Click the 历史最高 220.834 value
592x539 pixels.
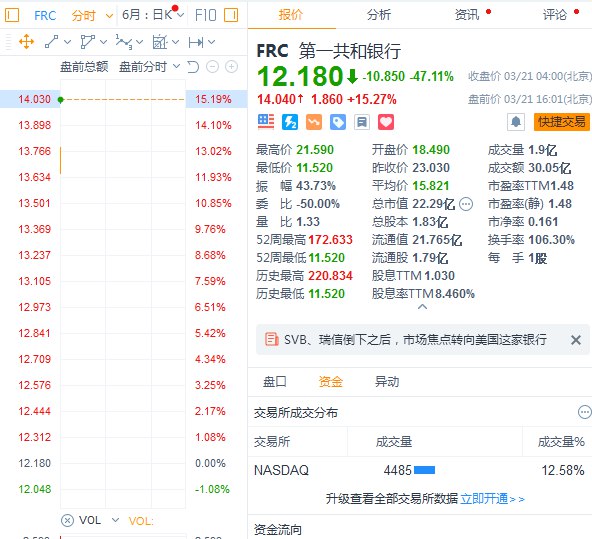[x=330, y=276]
